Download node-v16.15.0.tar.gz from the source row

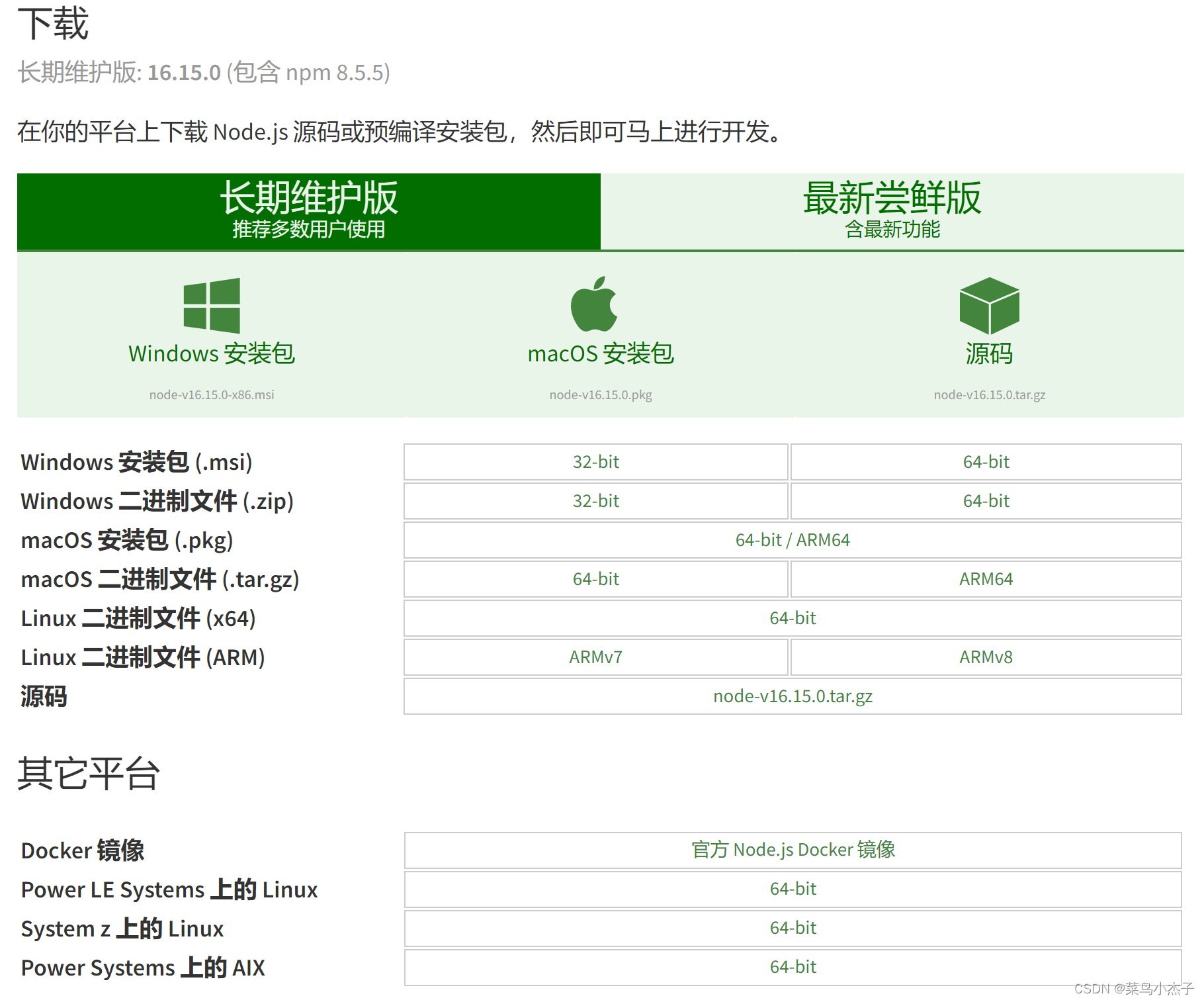tap(793, 696)
